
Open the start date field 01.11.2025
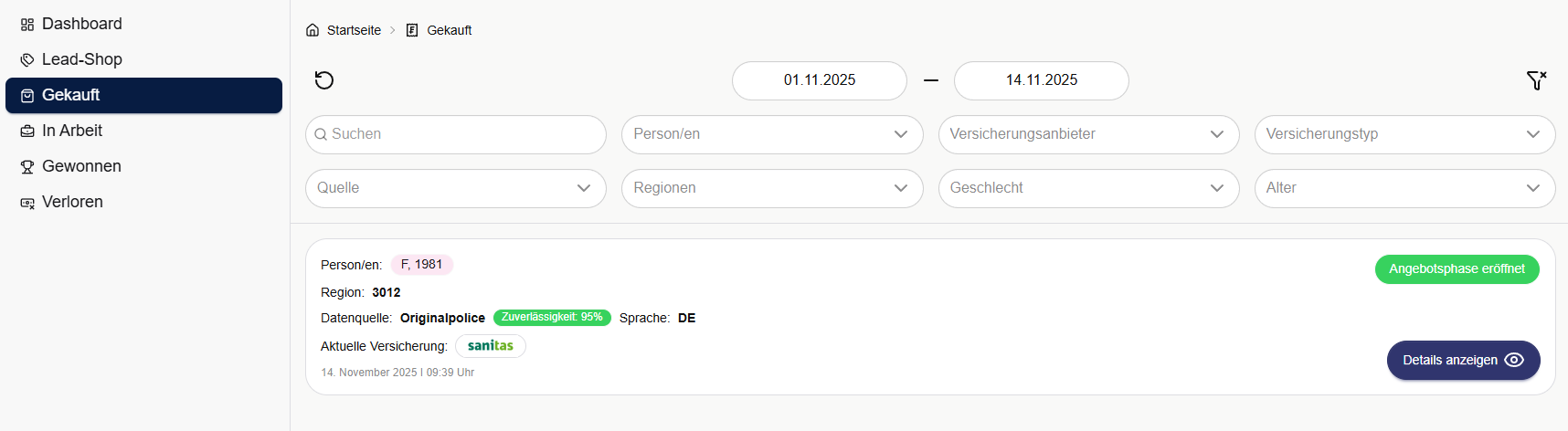click(x=819, y=80)
